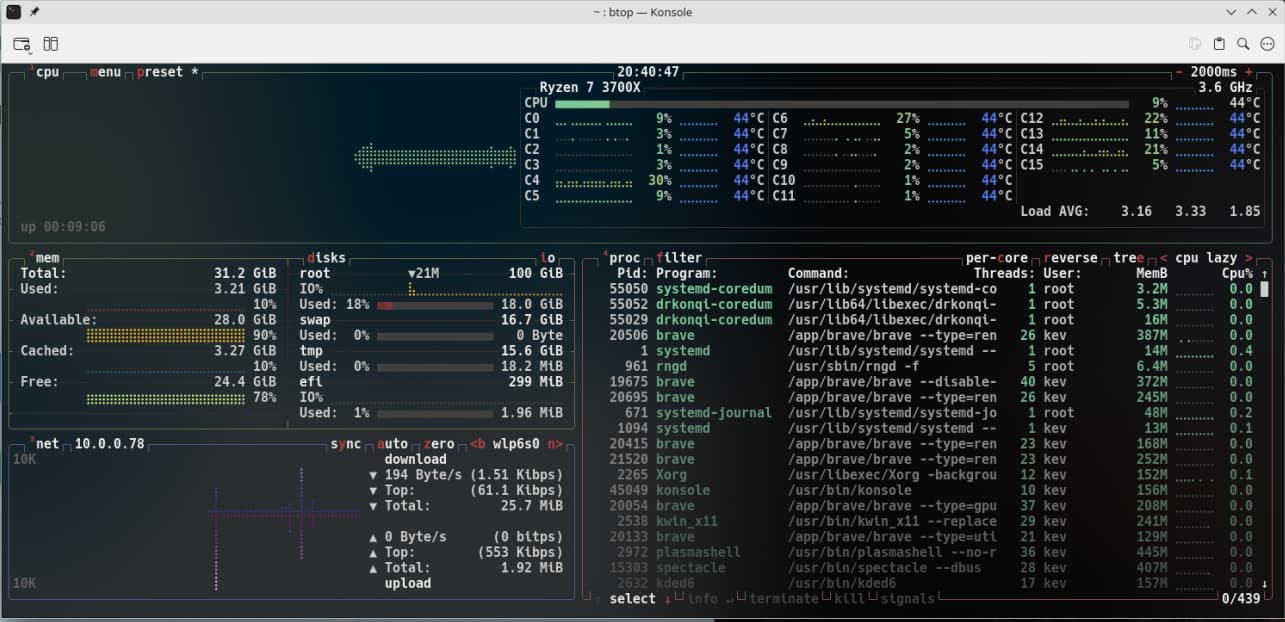The image size is (1285, 622).
Task: Click the 'Pid:' column header
Action: coord(633,273)
